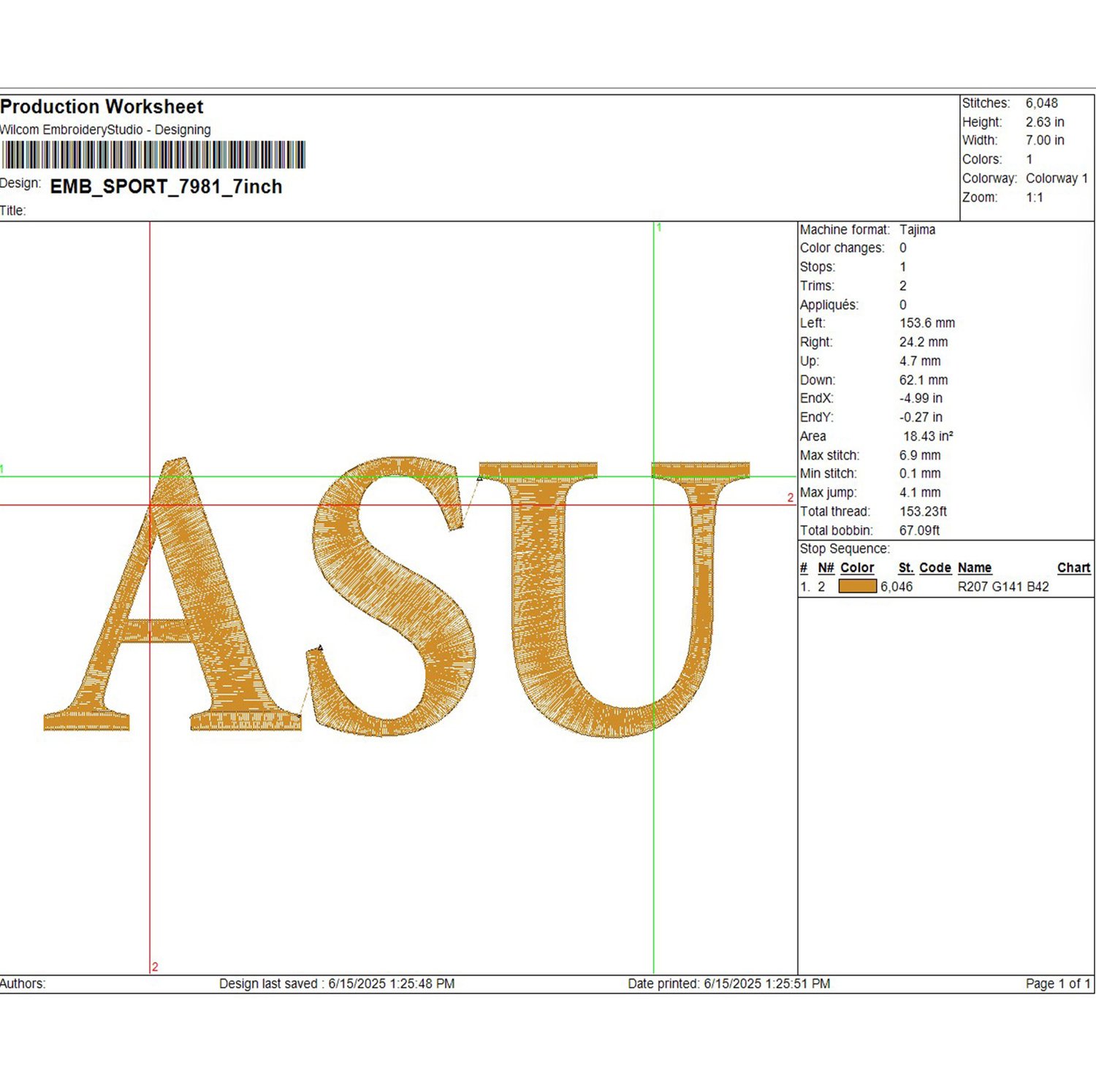Screen dimensions: 1096x1092
Task: Click the Up value '4.7 mm'
Action: click(920, 361)
